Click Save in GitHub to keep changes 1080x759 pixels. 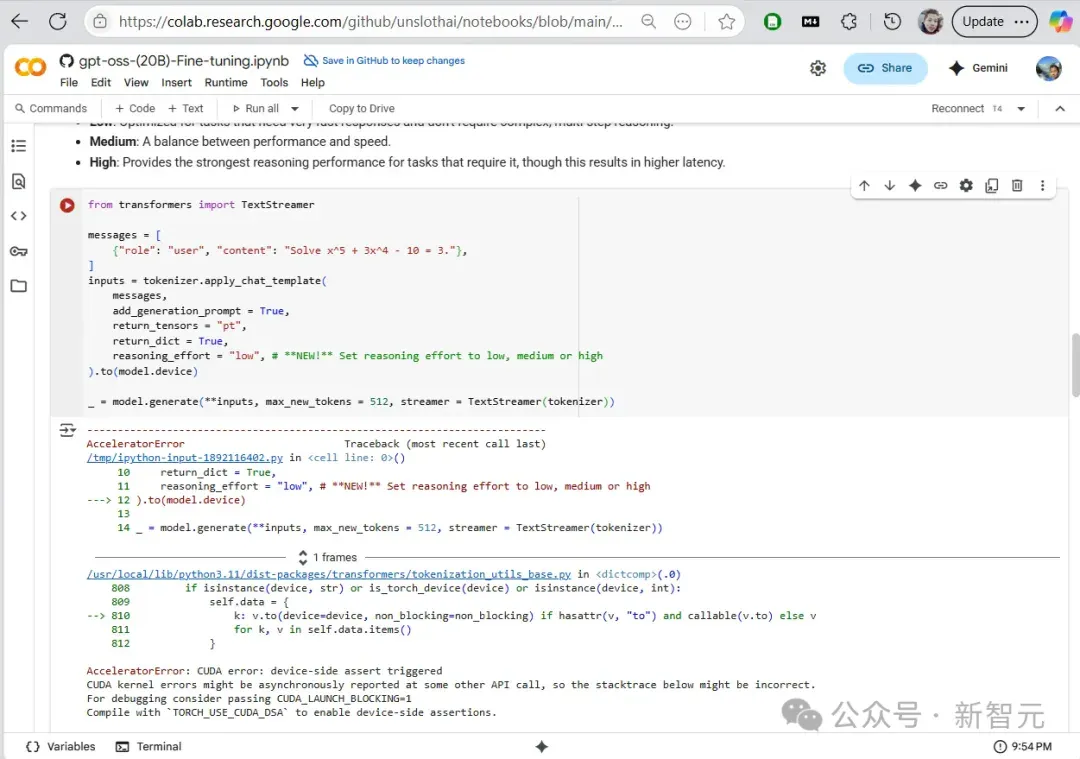384,61
